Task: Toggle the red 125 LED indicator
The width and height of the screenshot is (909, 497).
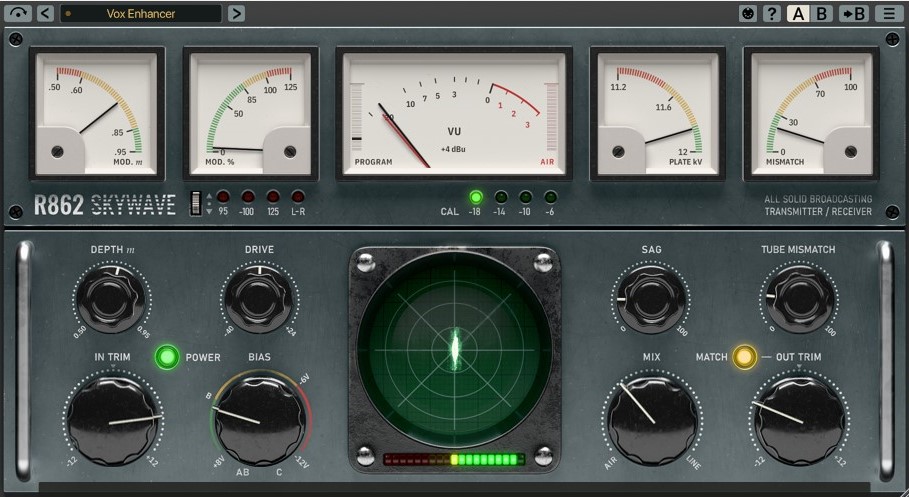Action: click(x=273, y=197)
